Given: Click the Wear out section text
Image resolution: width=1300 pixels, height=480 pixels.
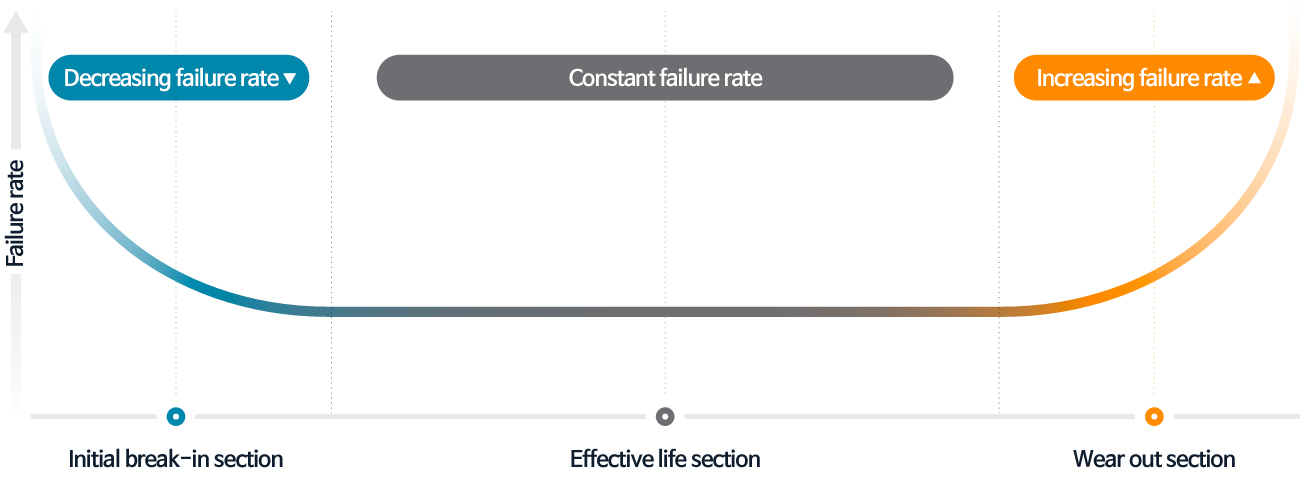Looking at the screenshot, I should (1154, 459).
